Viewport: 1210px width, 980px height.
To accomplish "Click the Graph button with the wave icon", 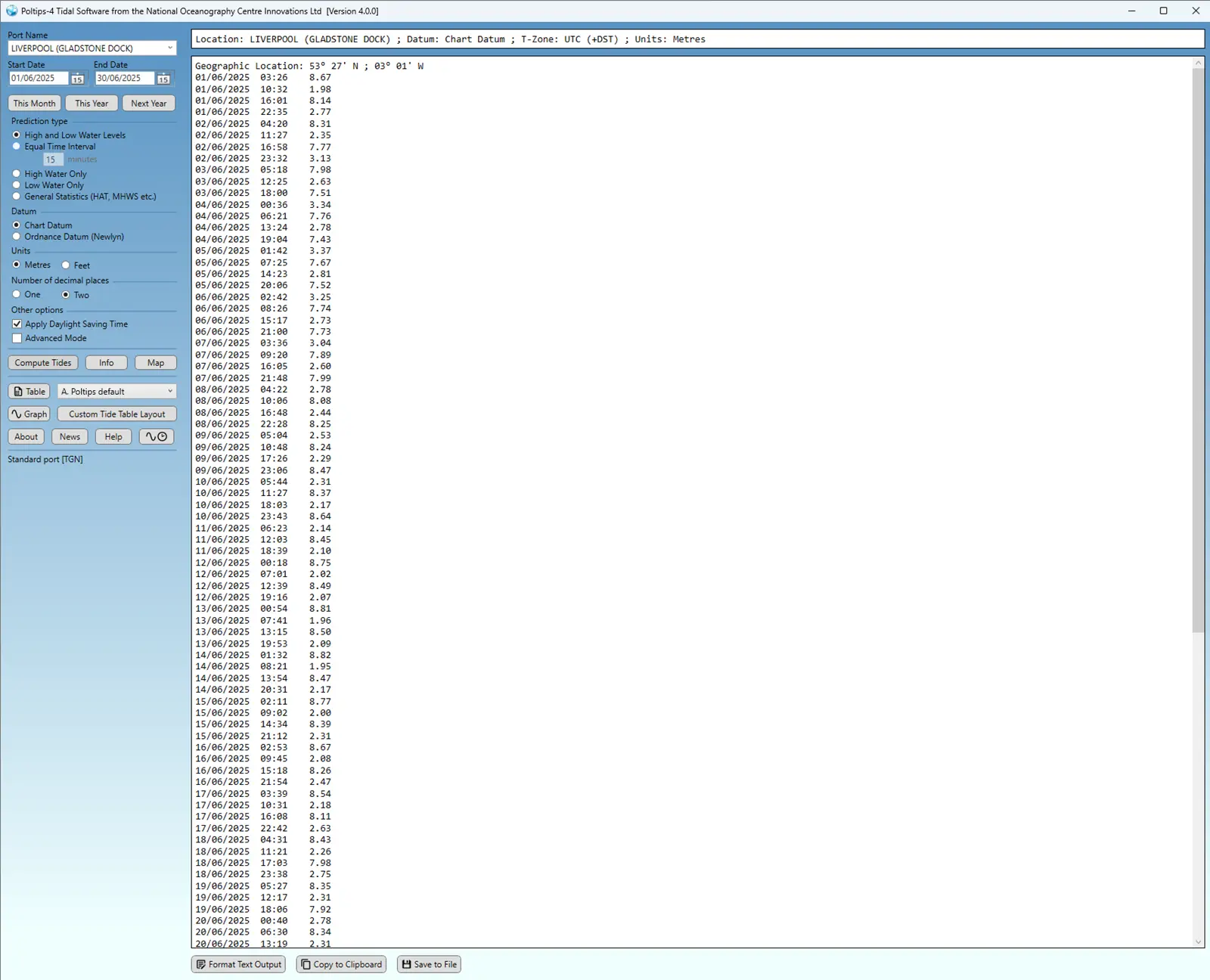I will pos(29,414).
